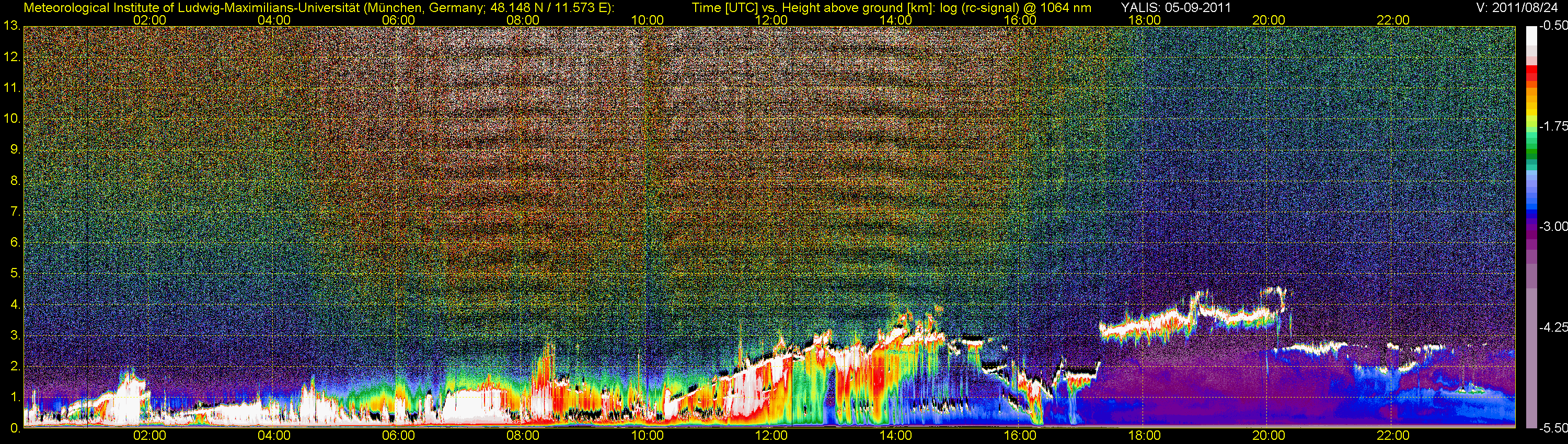Select "06:00" on the top time axis
The image size is (1568, 444).
click(x=399, y=20)
